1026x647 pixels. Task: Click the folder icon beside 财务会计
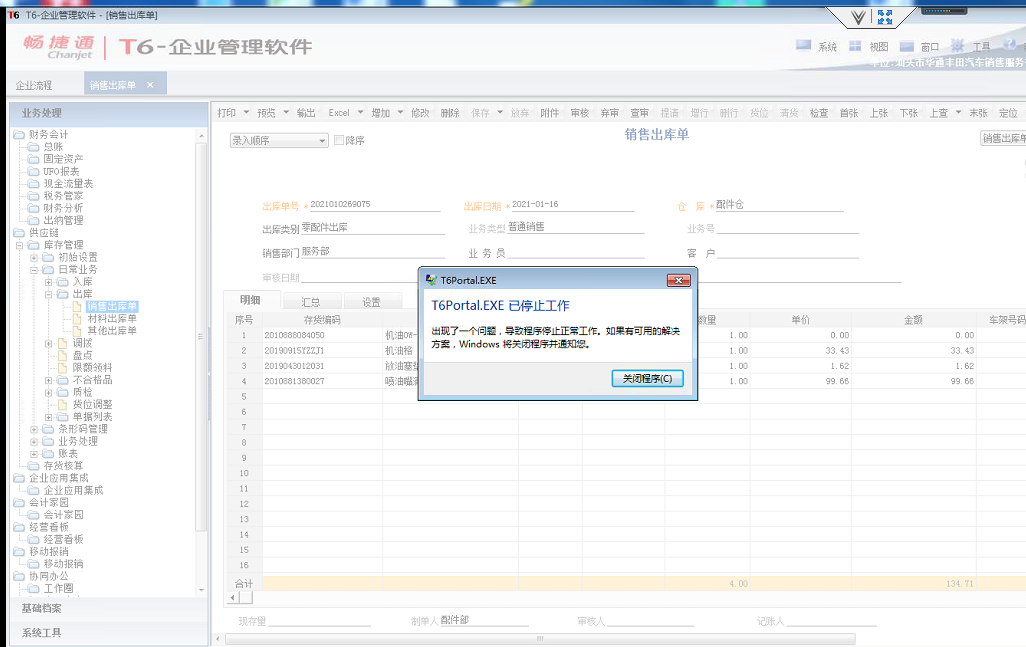(x=19, y=135)
